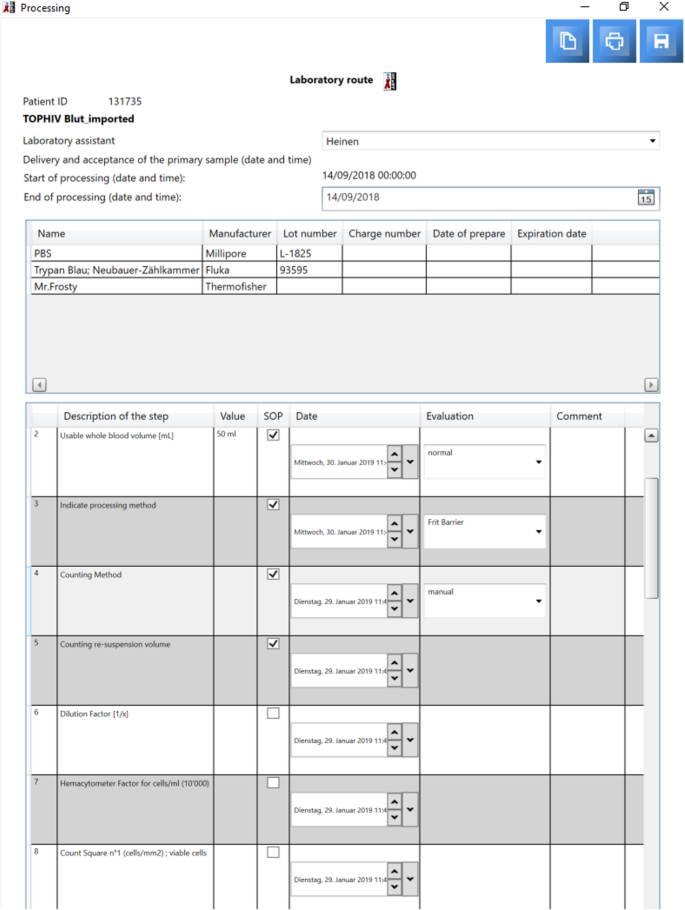
Task: Decrement date for Dilution Factor step
Action: 395,749
